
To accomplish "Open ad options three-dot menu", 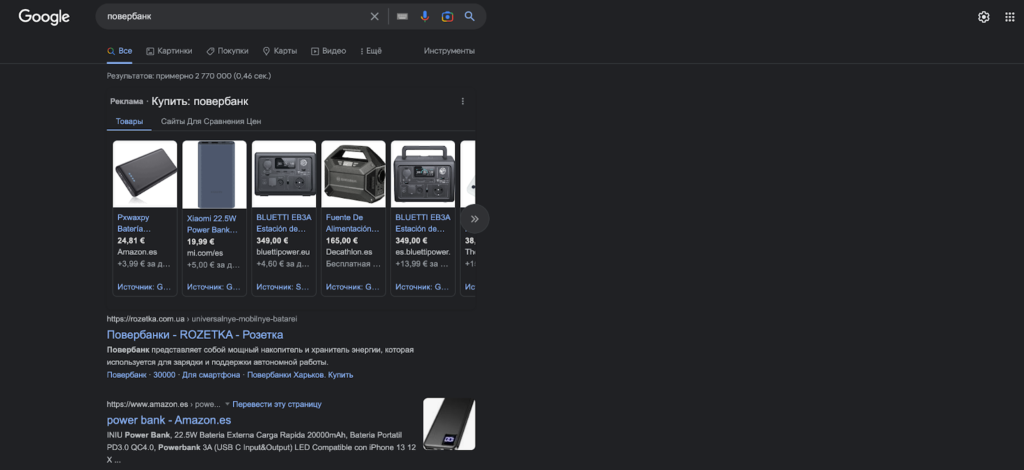I will (462, 101).
